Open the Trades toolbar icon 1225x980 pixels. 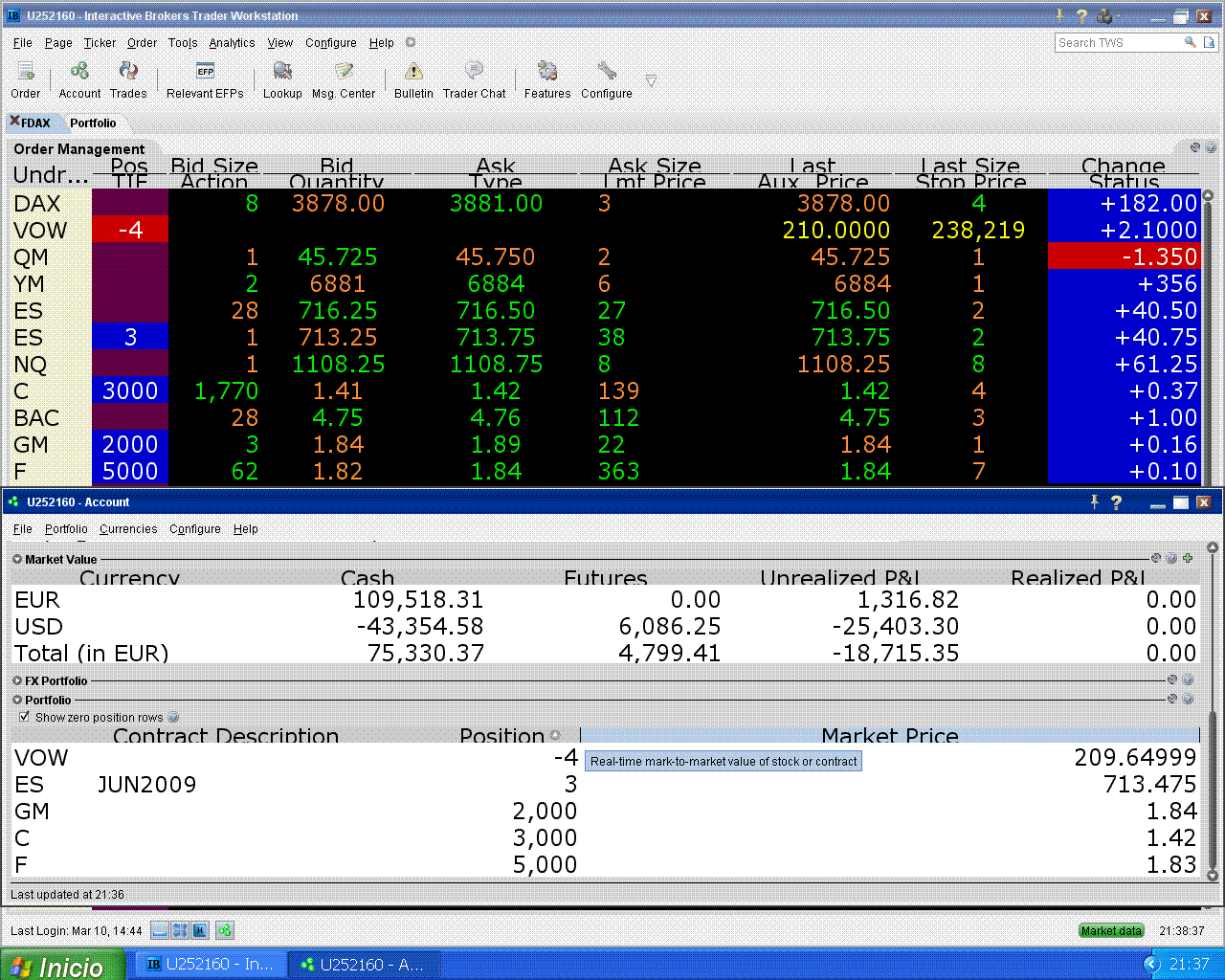[128, 79]
